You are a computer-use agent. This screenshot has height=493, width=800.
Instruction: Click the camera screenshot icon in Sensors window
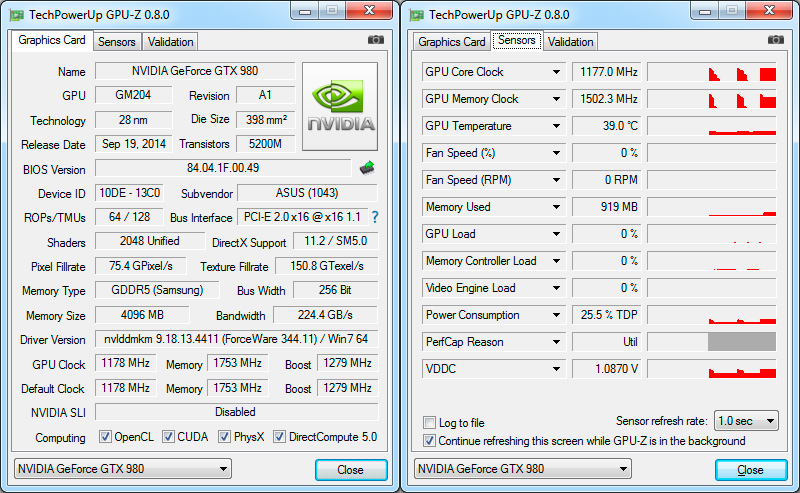point(776,40)
